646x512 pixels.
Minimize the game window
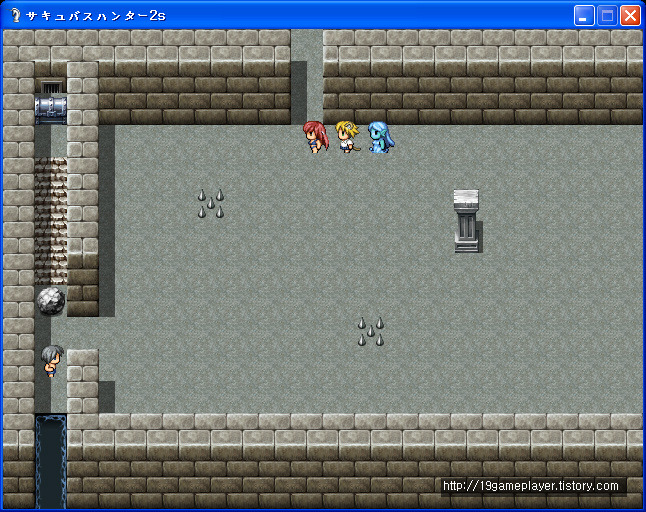click(x=584, y=16)
